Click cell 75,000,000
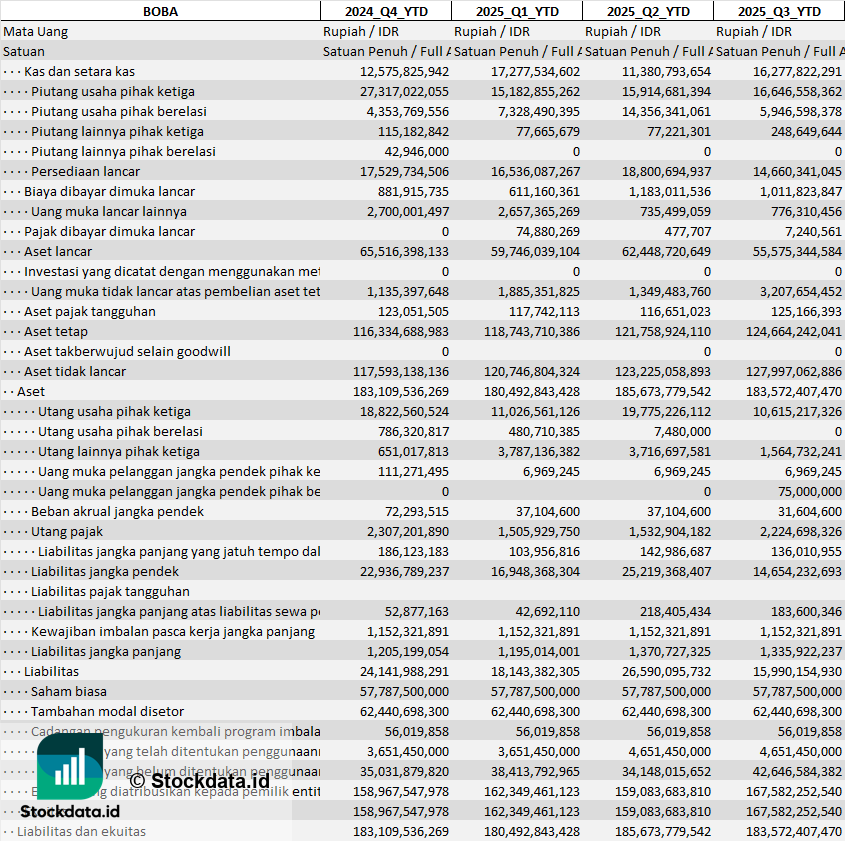Viewport: 845px width, 841px height. 810,490
